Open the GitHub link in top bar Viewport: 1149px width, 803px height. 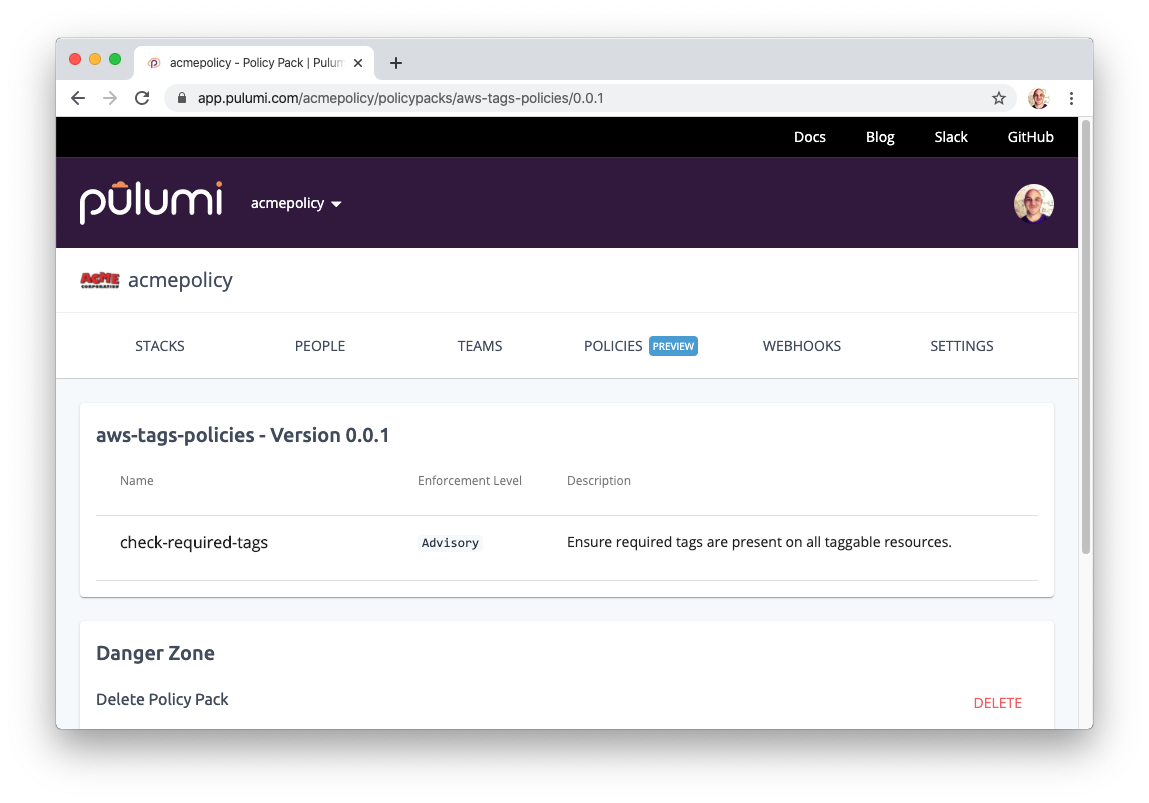pyautogui.click(x=1030, y=137)
